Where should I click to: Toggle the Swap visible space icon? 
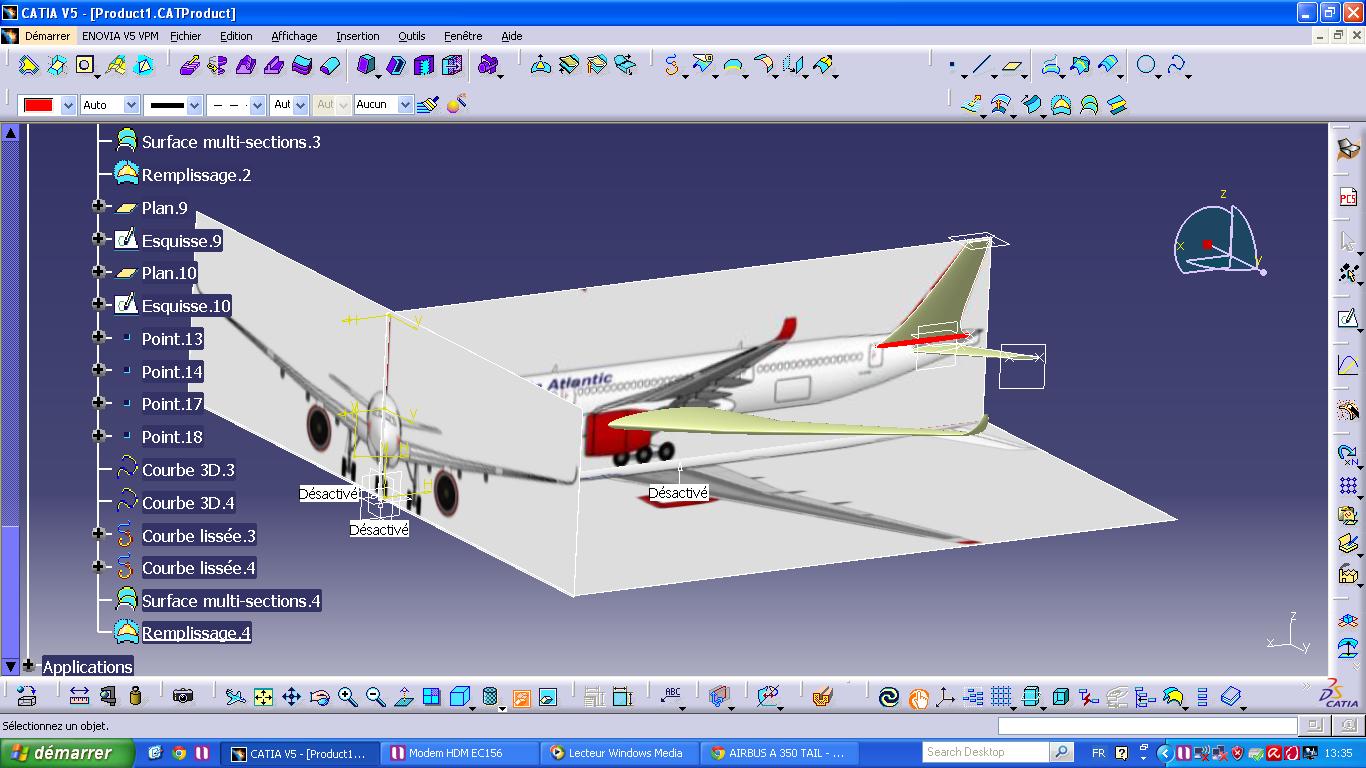[548, 697]
